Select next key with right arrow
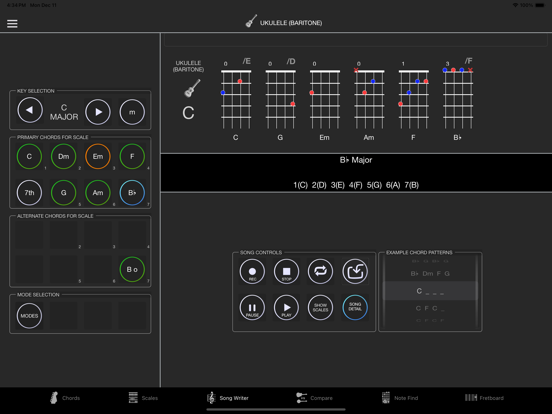 [x=98, y=112]
